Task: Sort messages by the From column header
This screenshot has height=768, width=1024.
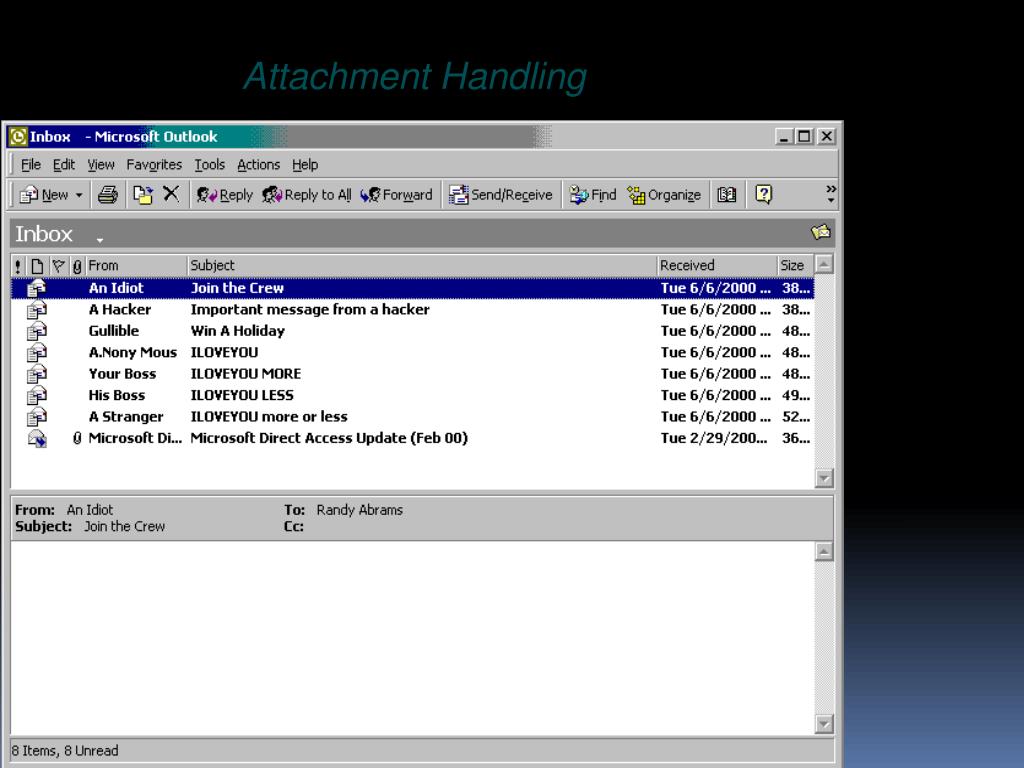Action: (136, 266)
